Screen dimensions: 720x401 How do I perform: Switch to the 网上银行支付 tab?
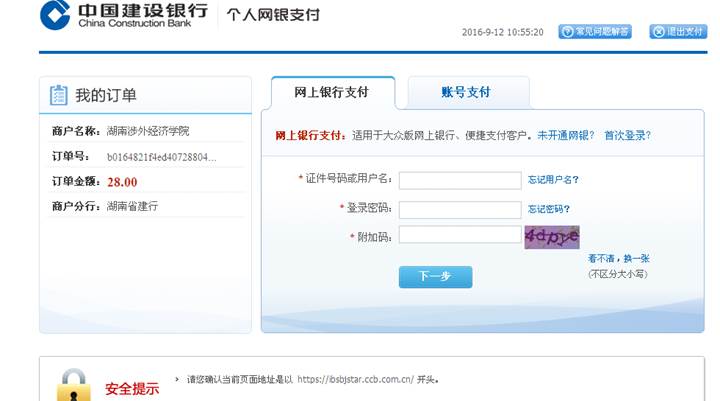click(333, 92)
